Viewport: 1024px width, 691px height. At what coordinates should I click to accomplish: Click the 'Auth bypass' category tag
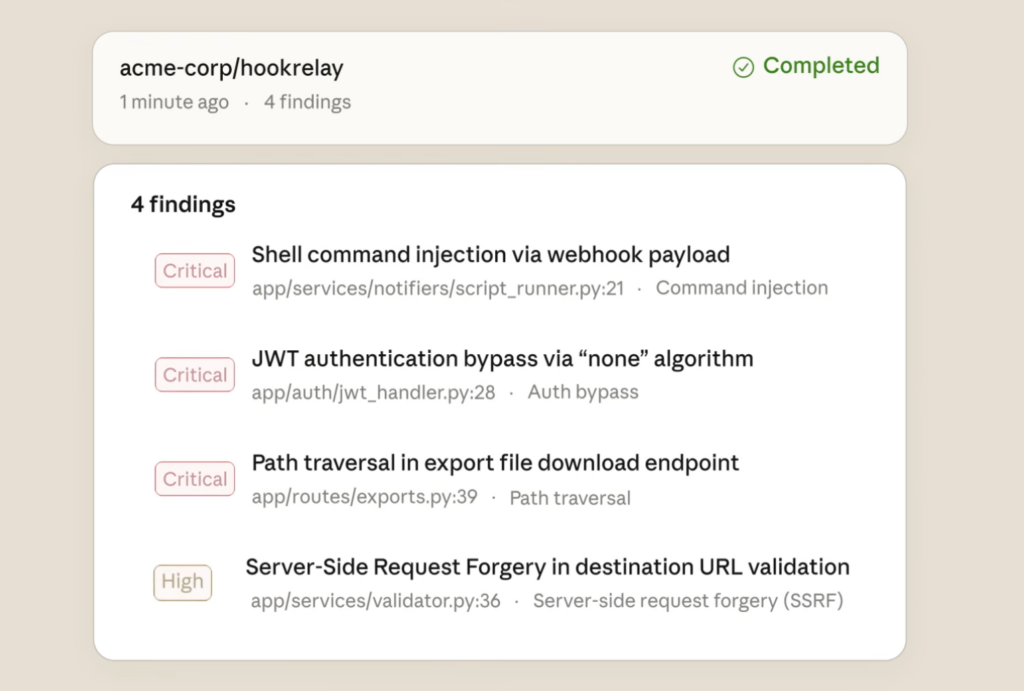(x=583, y=392)
